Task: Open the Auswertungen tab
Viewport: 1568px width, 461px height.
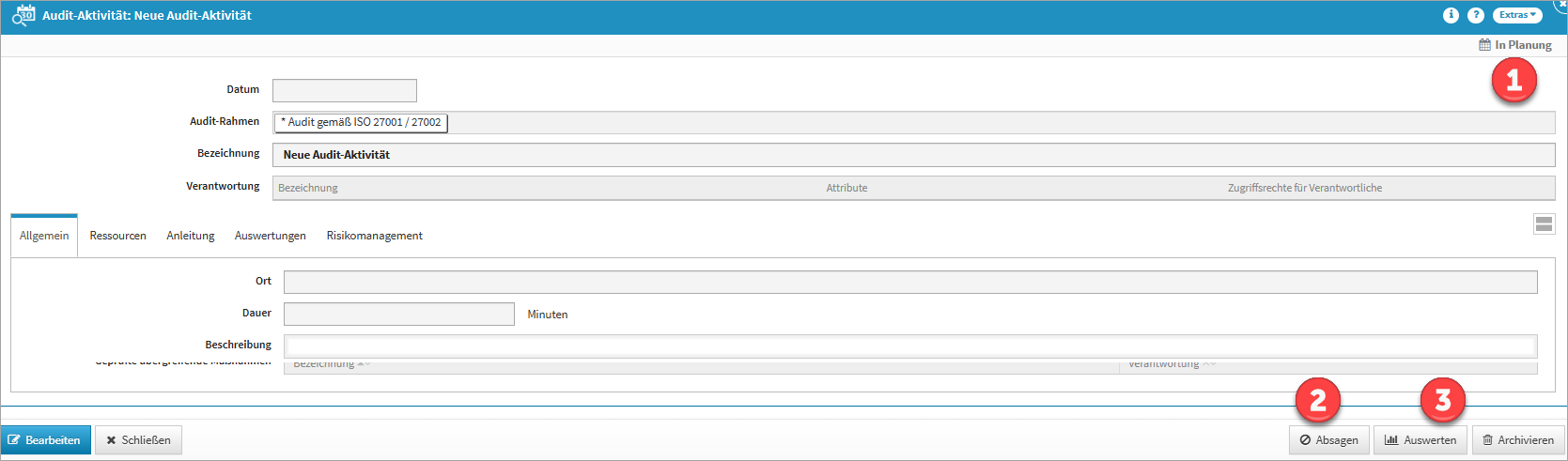Action: [x=271, y=236]
